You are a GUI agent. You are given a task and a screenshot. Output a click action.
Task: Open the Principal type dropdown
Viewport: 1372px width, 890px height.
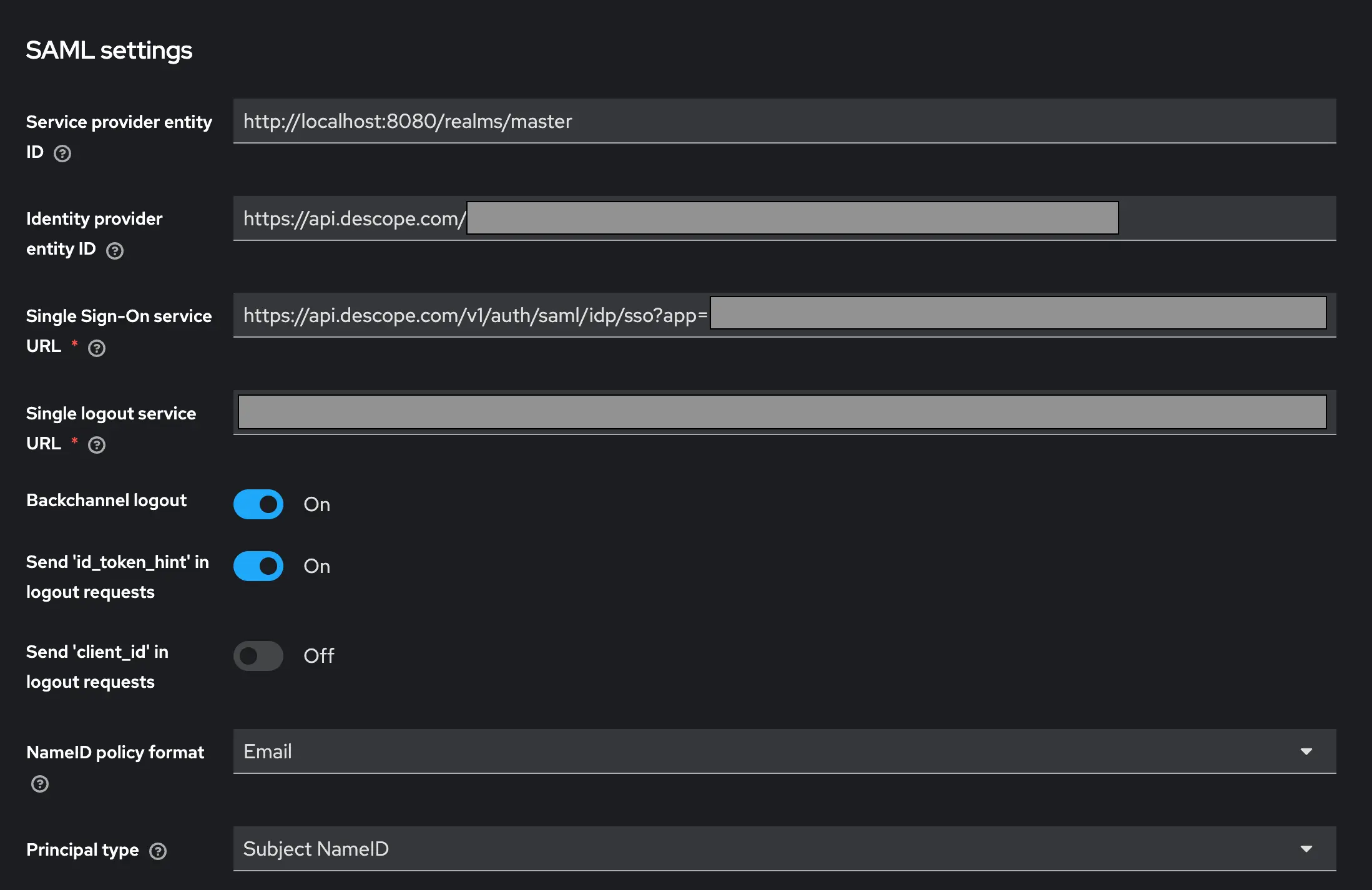coord(1306,849)
